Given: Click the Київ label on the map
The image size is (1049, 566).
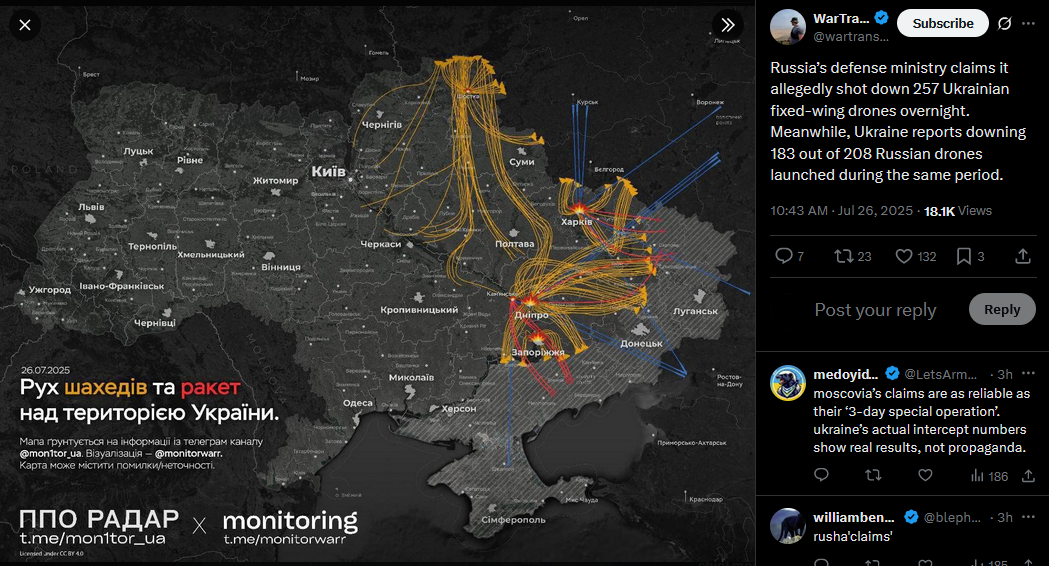Looking at the screenshot, I should click(x=328, y=172).
